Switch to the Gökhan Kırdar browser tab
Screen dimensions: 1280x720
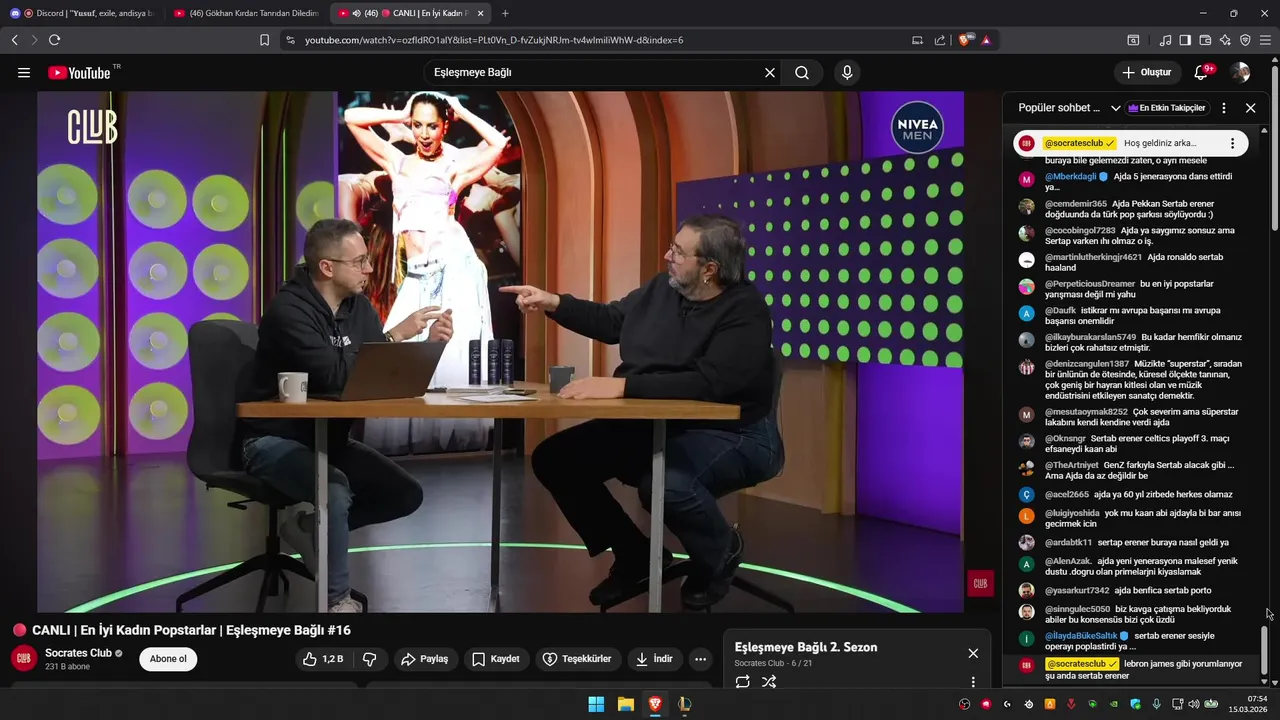tap(245, 13)
